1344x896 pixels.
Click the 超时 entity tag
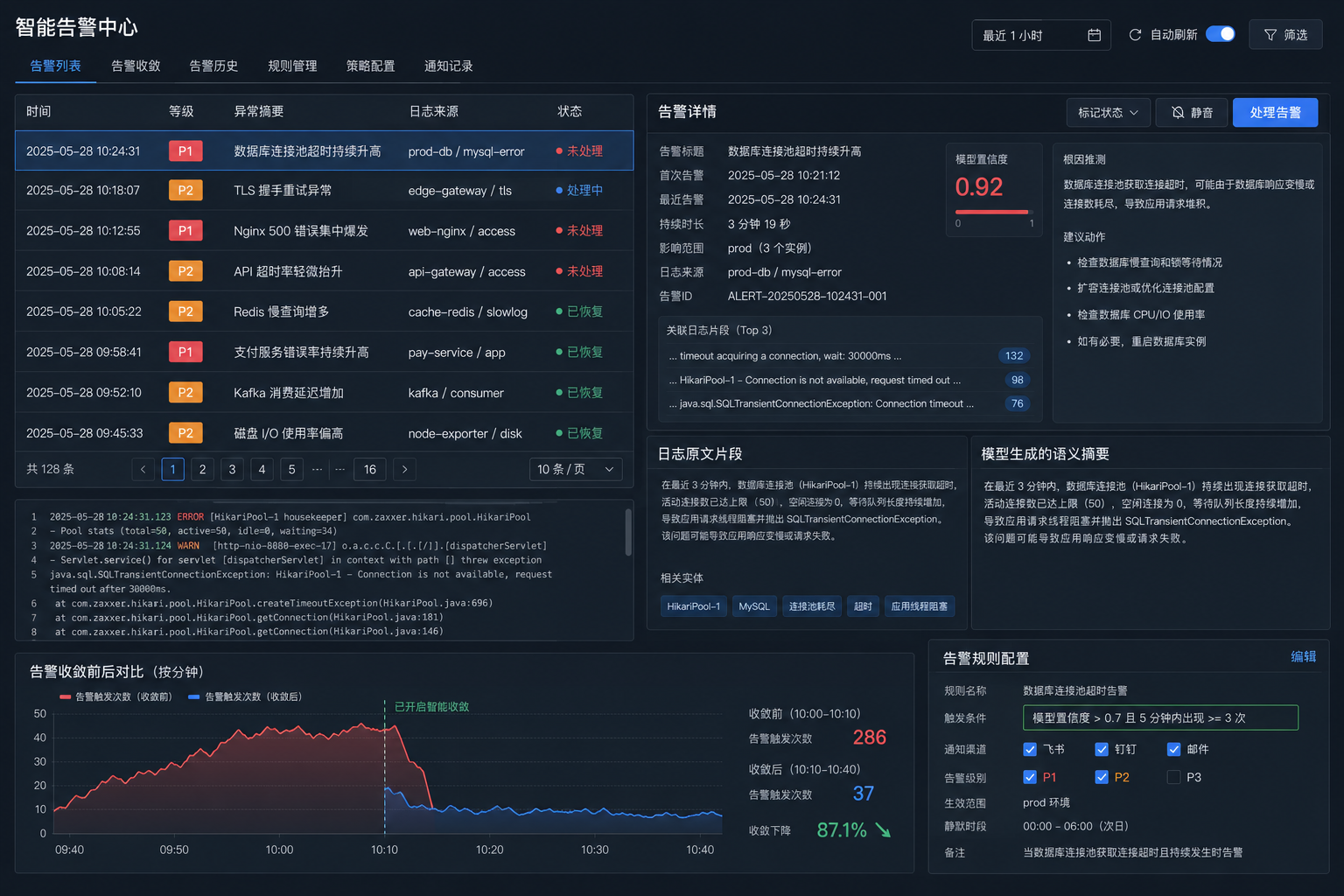863,606
